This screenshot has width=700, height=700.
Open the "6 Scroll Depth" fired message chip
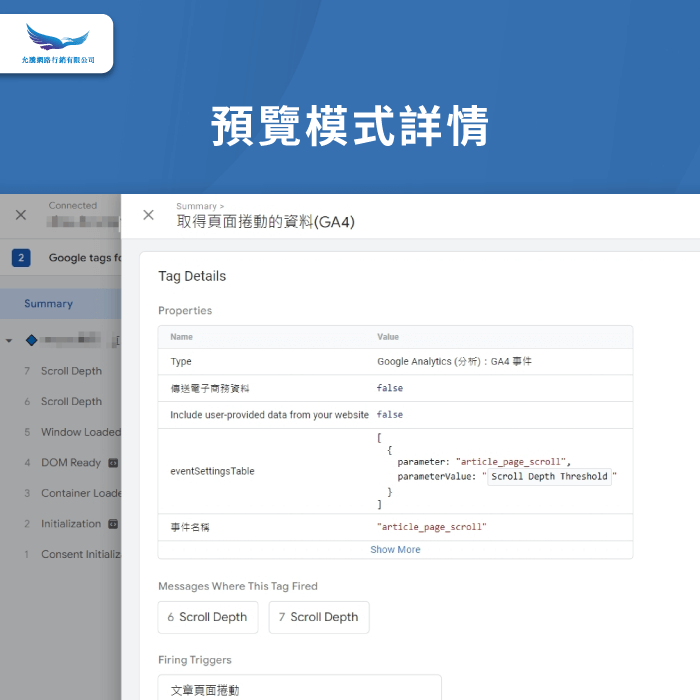click(x=208, y=617)
